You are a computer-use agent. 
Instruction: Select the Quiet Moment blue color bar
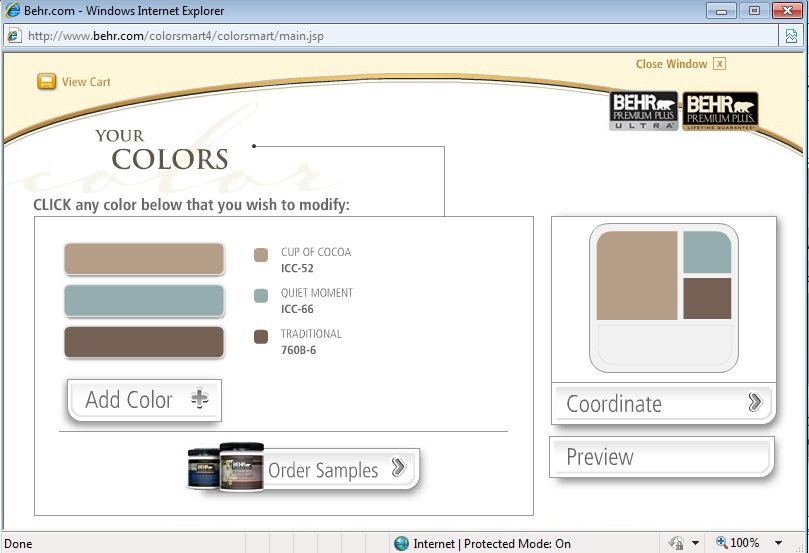(x=144, y=300)
